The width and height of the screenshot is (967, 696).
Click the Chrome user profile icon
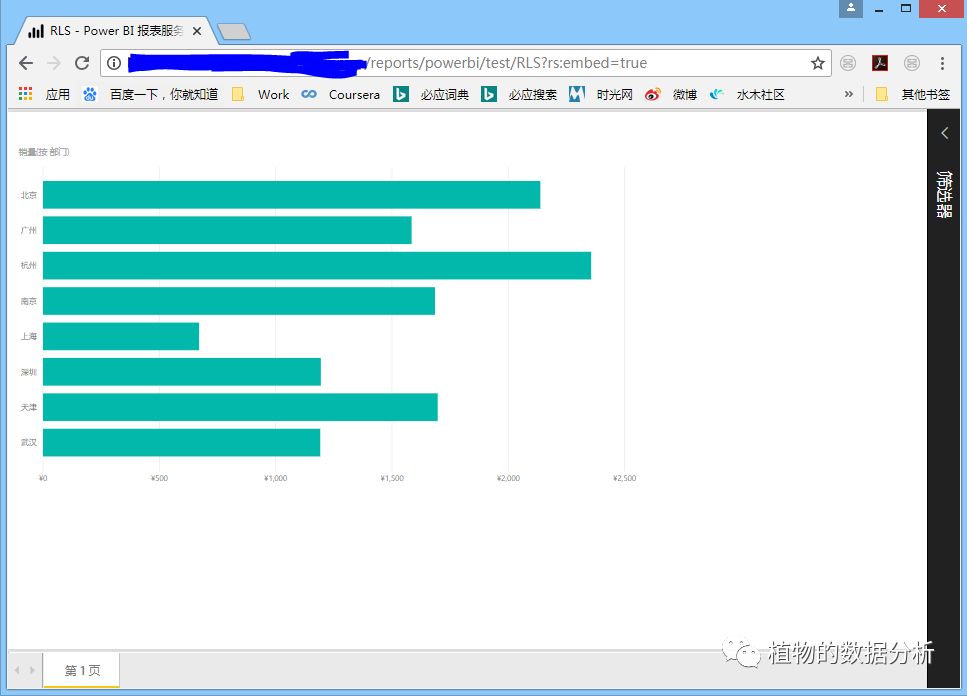[x=851, y=9]
